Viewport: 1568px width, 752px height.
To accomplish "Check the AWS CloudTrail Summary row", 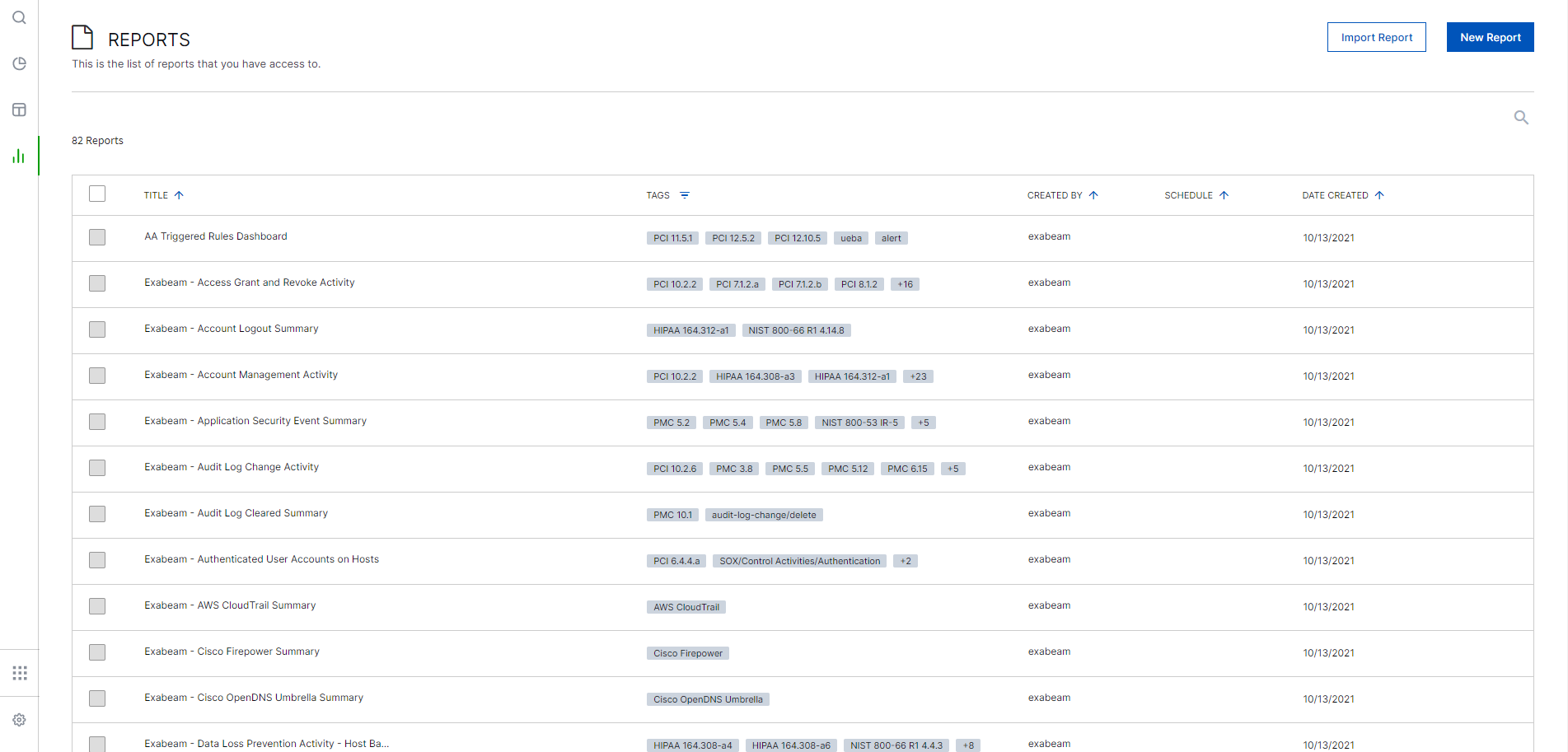I will point(97,606).
